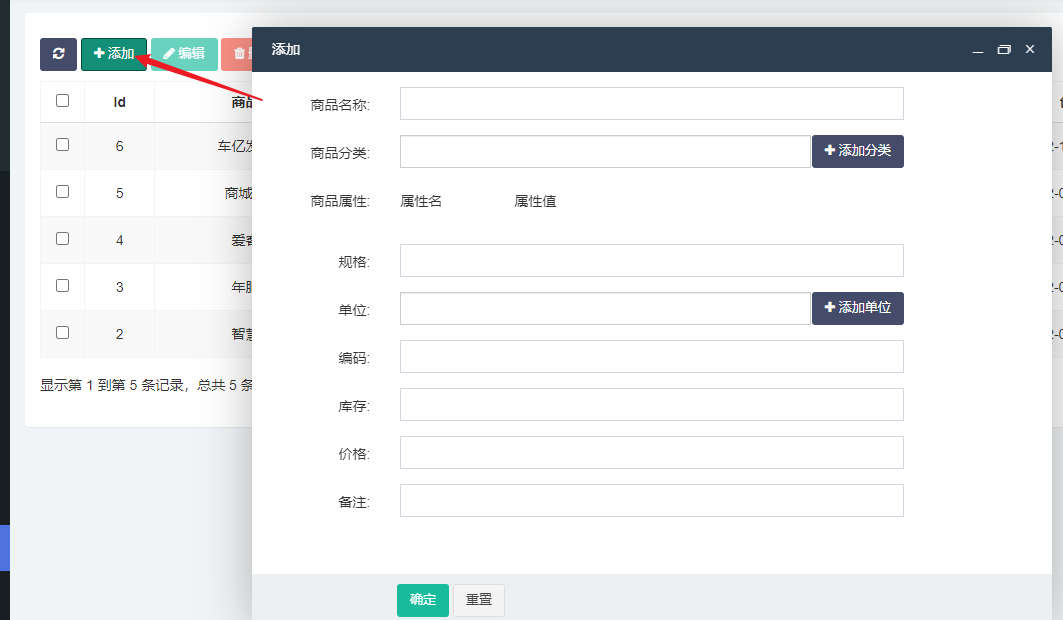Click the refresh icon button on the toolbar
Screen dimensions: 1063x620
[58, 54]
